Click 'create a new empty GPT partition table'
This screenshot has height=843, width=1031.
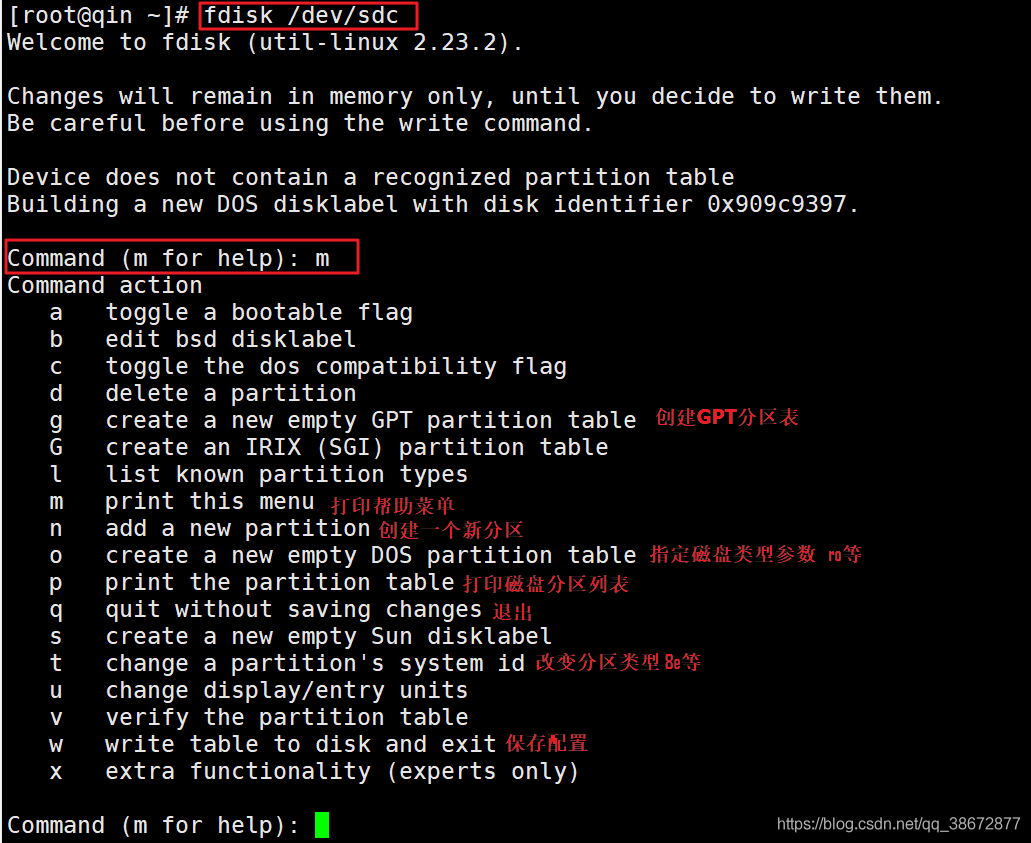pyautogui.click(x=371, y=421)
